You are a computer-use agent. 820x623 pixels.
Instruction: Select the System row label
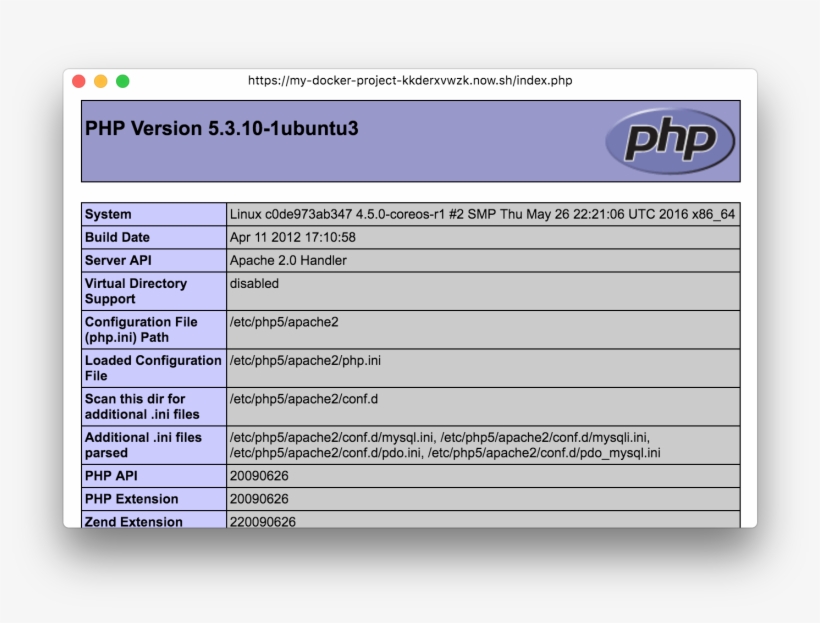point(108,214)
